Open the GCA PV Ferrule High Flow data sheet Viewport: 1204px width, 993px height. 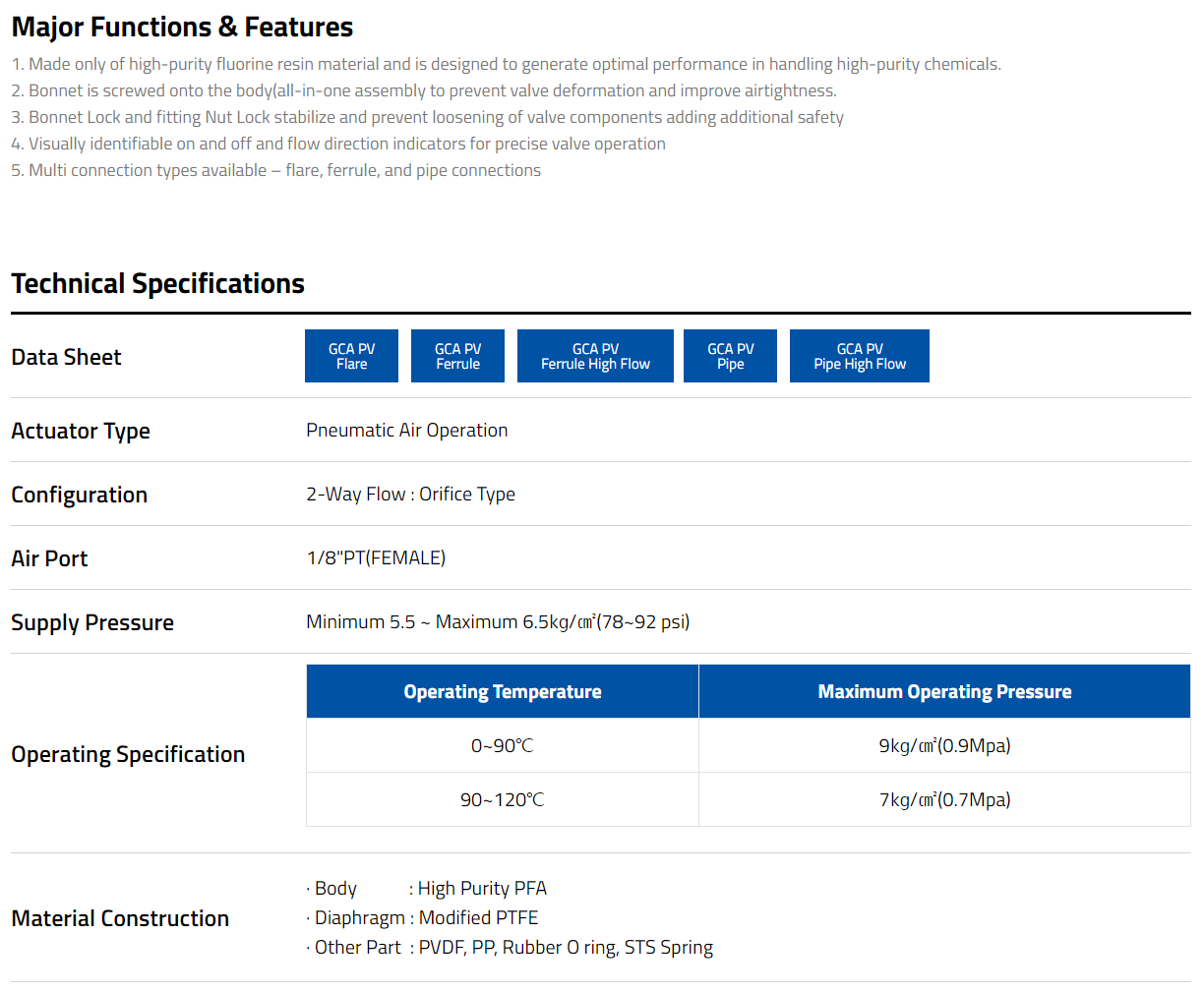pyautogui.click(x=595, y=356)
